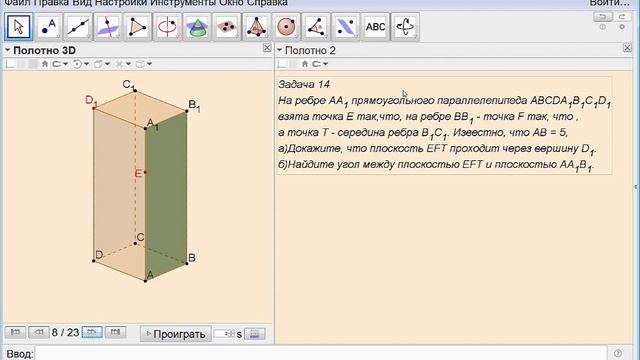Click point E on edge AA1
The width and height of the screenshot is (640, 360).
point(145,173)
